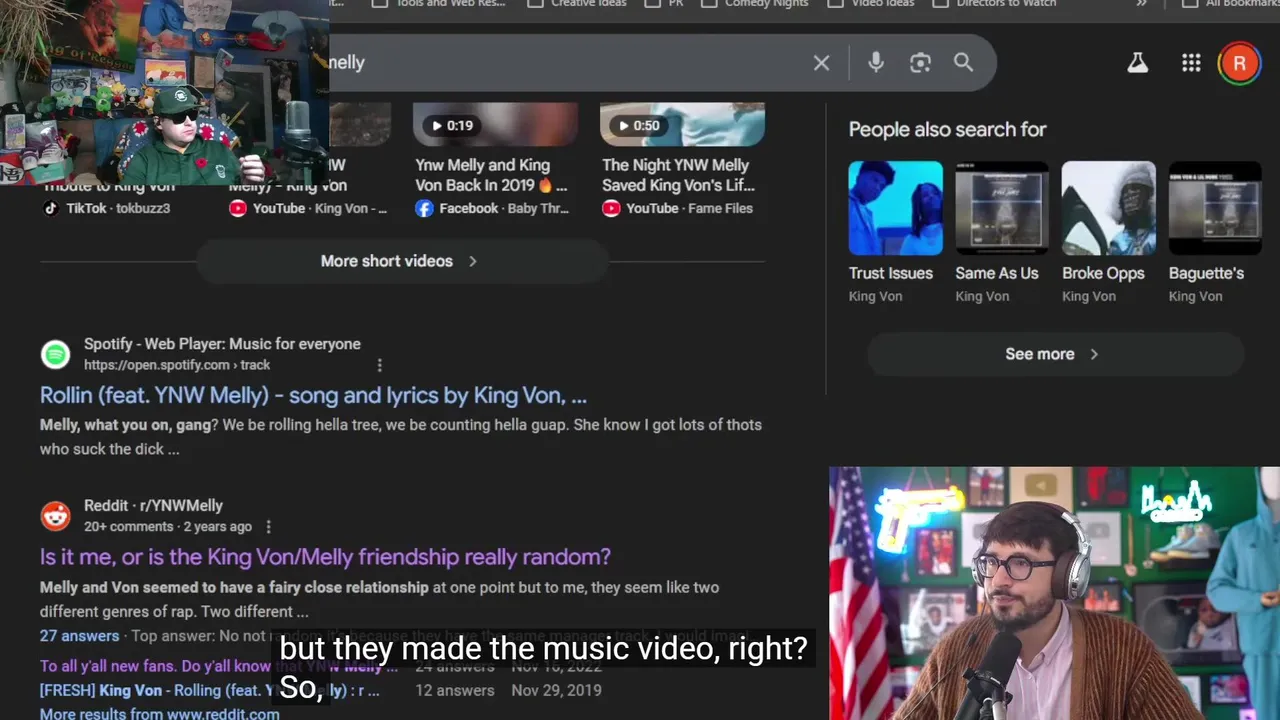The height and width of the screenshot is (720, 1280).
Task: Open More results from www.reddit.com
Action: pyautogui.click(x=159, y=713)
